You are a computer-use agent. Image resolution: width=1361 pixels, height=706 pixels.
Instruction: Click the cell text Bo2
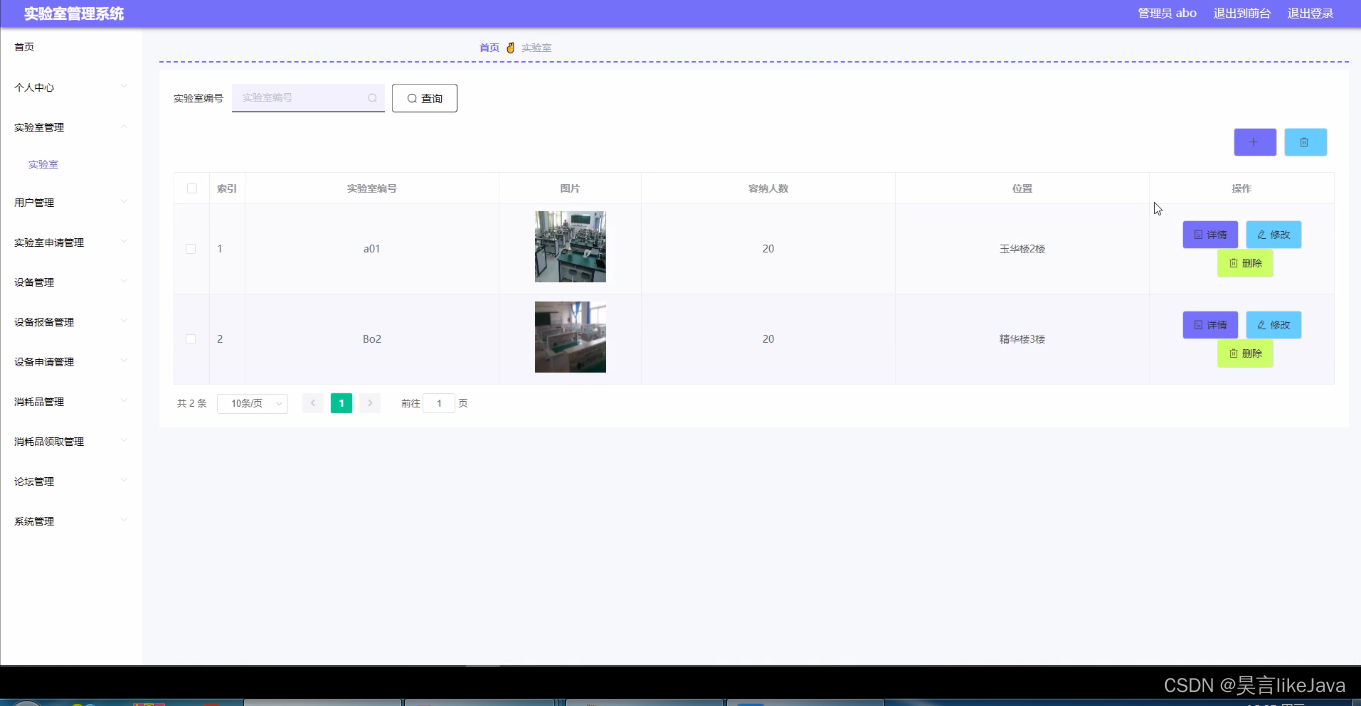[372, 339]
